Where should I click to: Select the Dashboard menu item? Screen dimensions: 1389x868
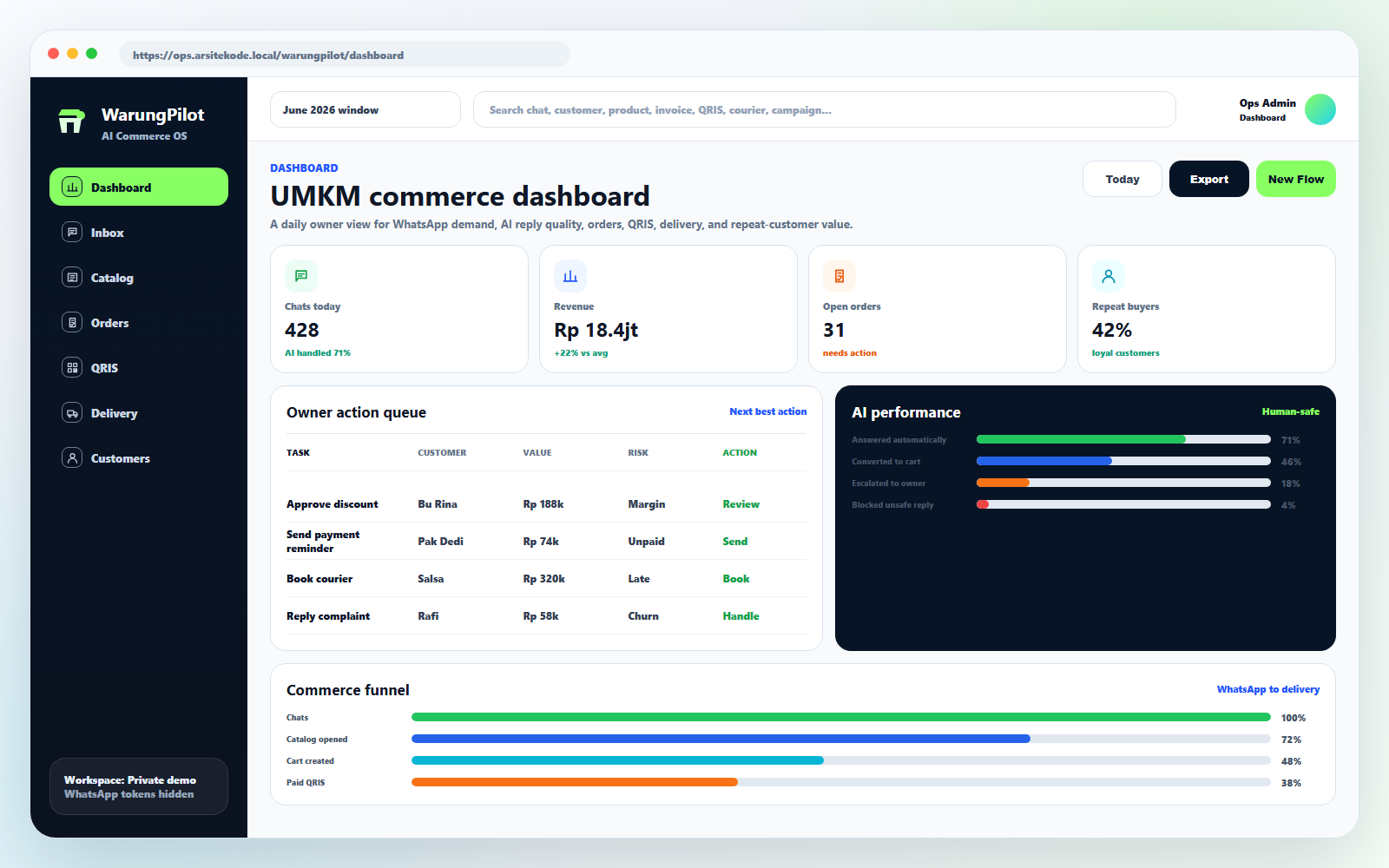click(x=139, y=187)
